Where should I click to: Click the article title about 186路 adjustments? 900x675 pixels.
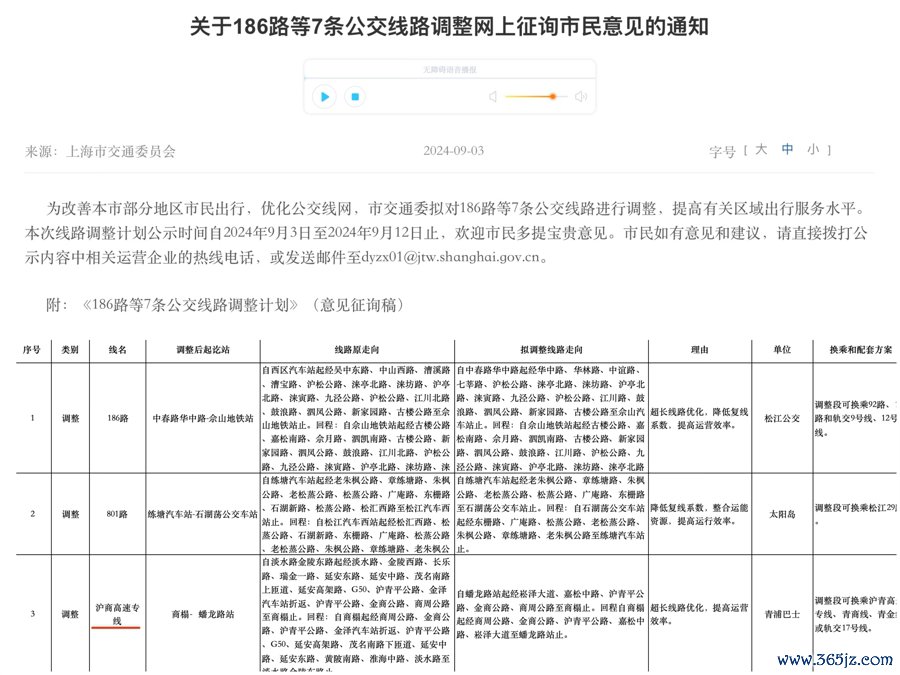pos(449,26)
